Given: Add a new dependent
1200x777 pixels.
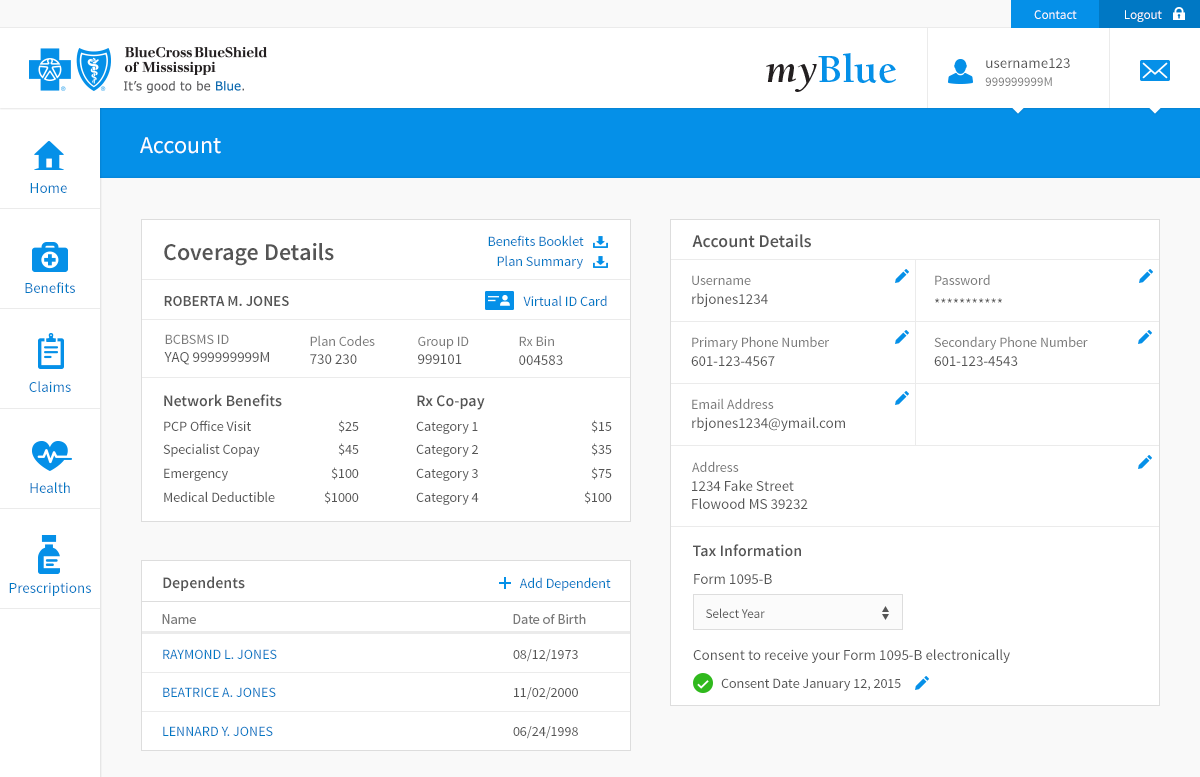Looking at the screenshot, I should [x=554, y=583].
